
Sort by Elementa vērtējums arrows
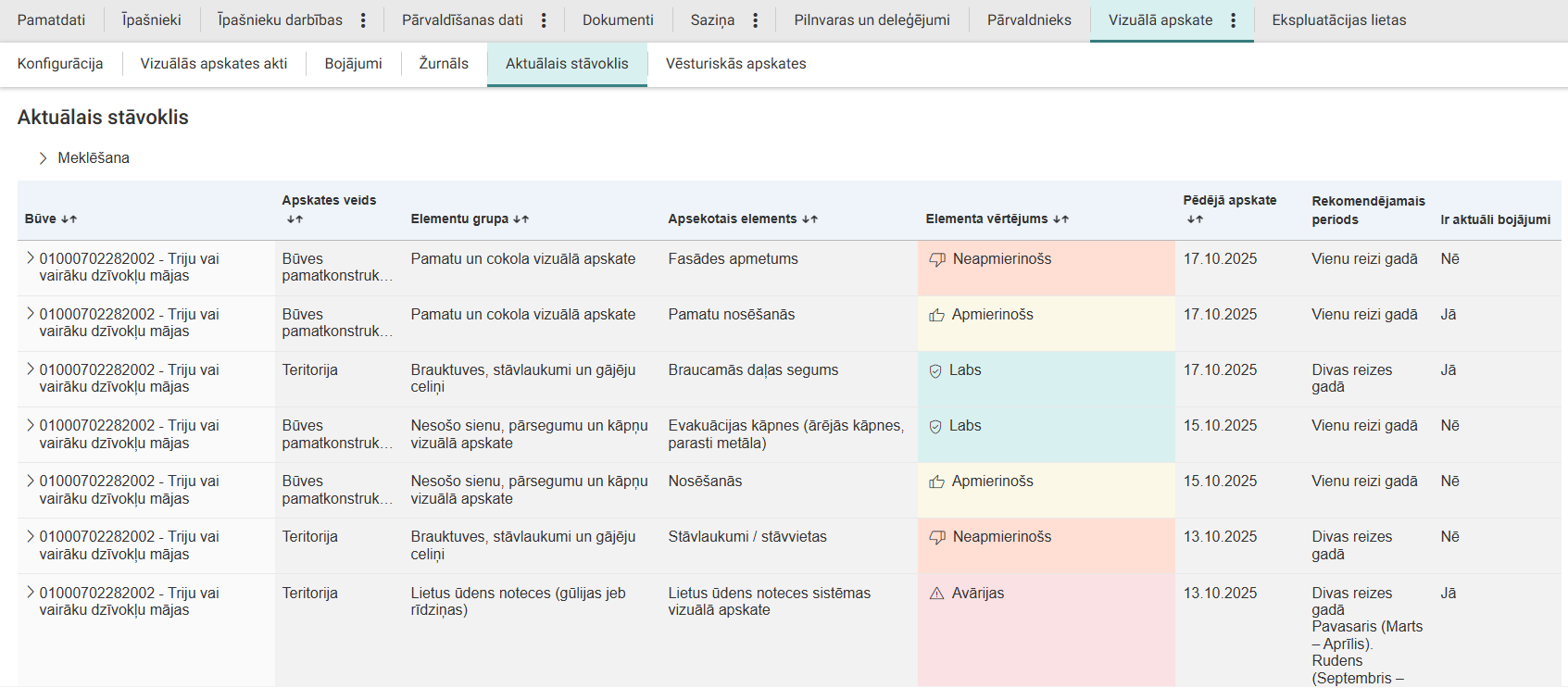pos(1060,219)
